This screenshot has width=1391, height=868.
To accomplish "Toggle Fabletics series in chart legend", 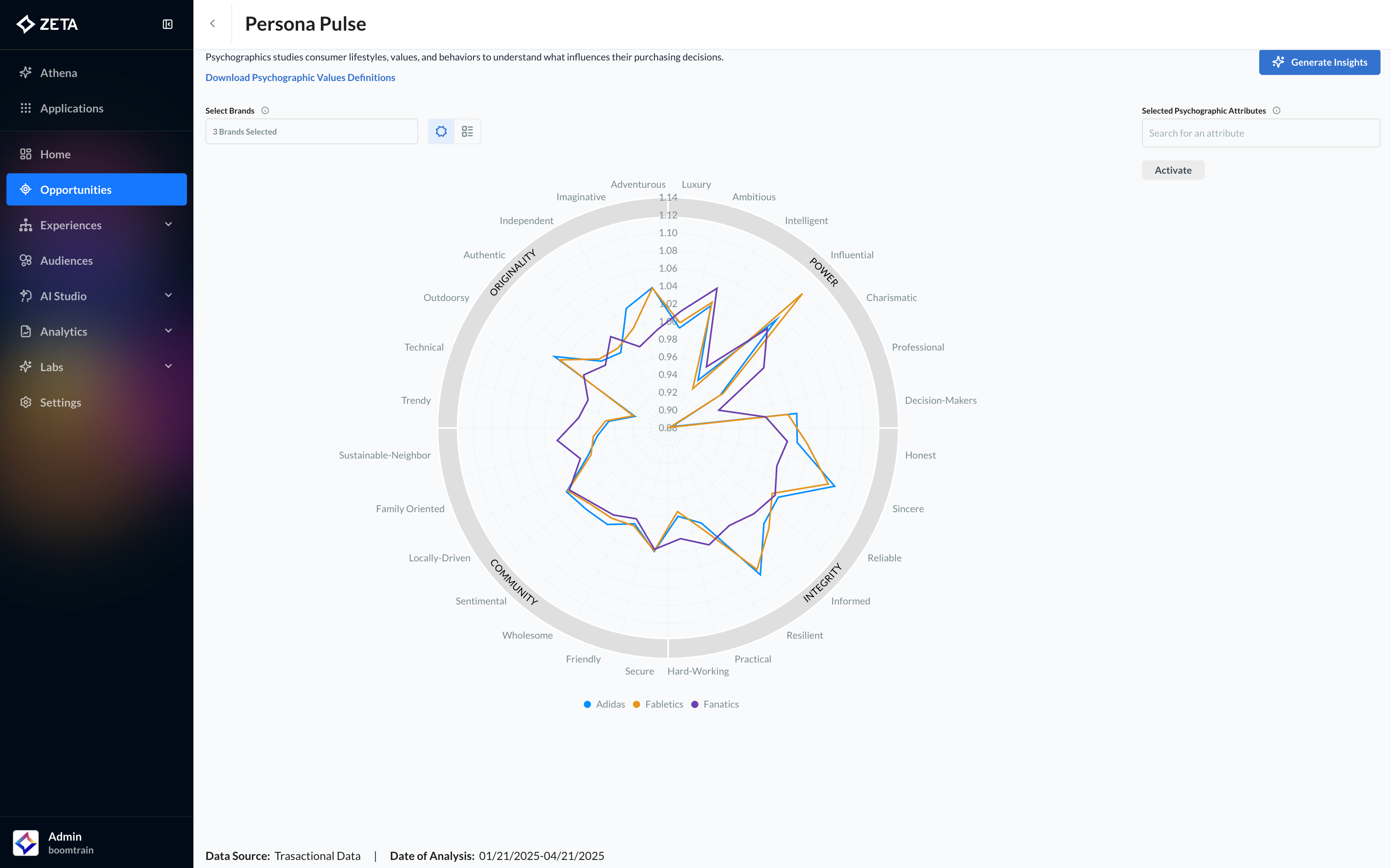I will point(658,704).
